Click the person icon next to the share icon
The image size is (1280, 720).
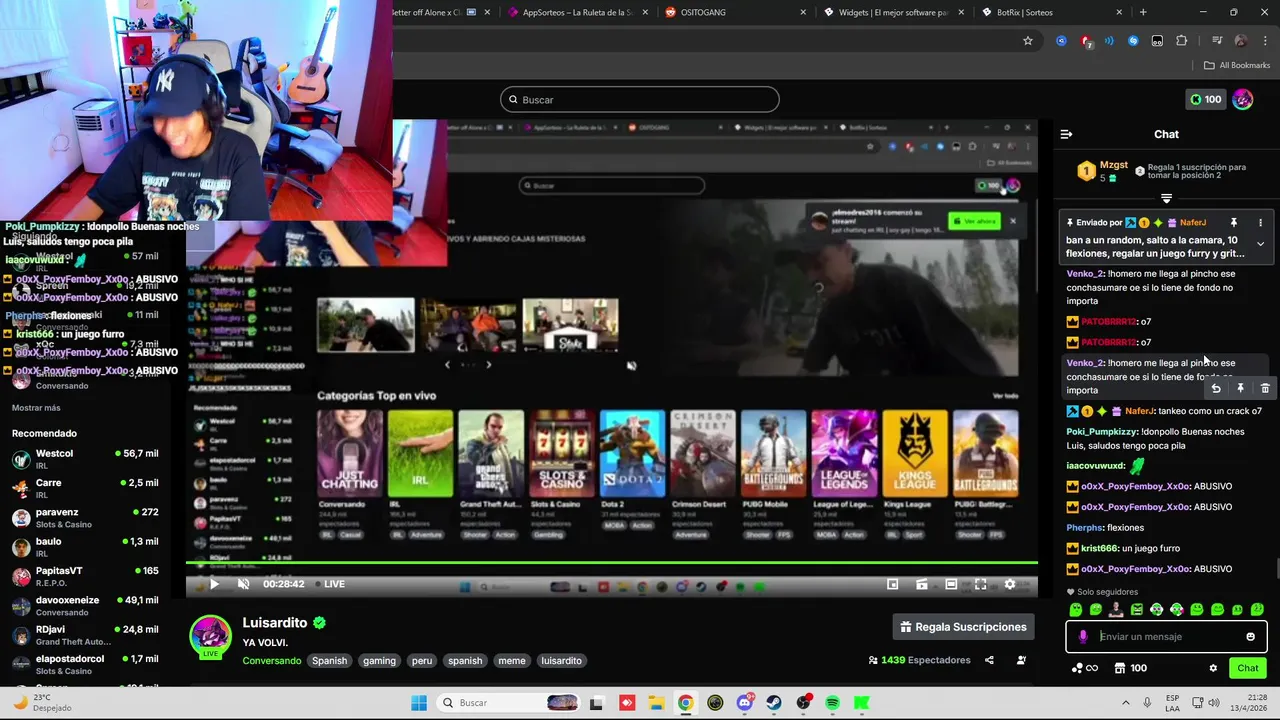pos(1021,660)
